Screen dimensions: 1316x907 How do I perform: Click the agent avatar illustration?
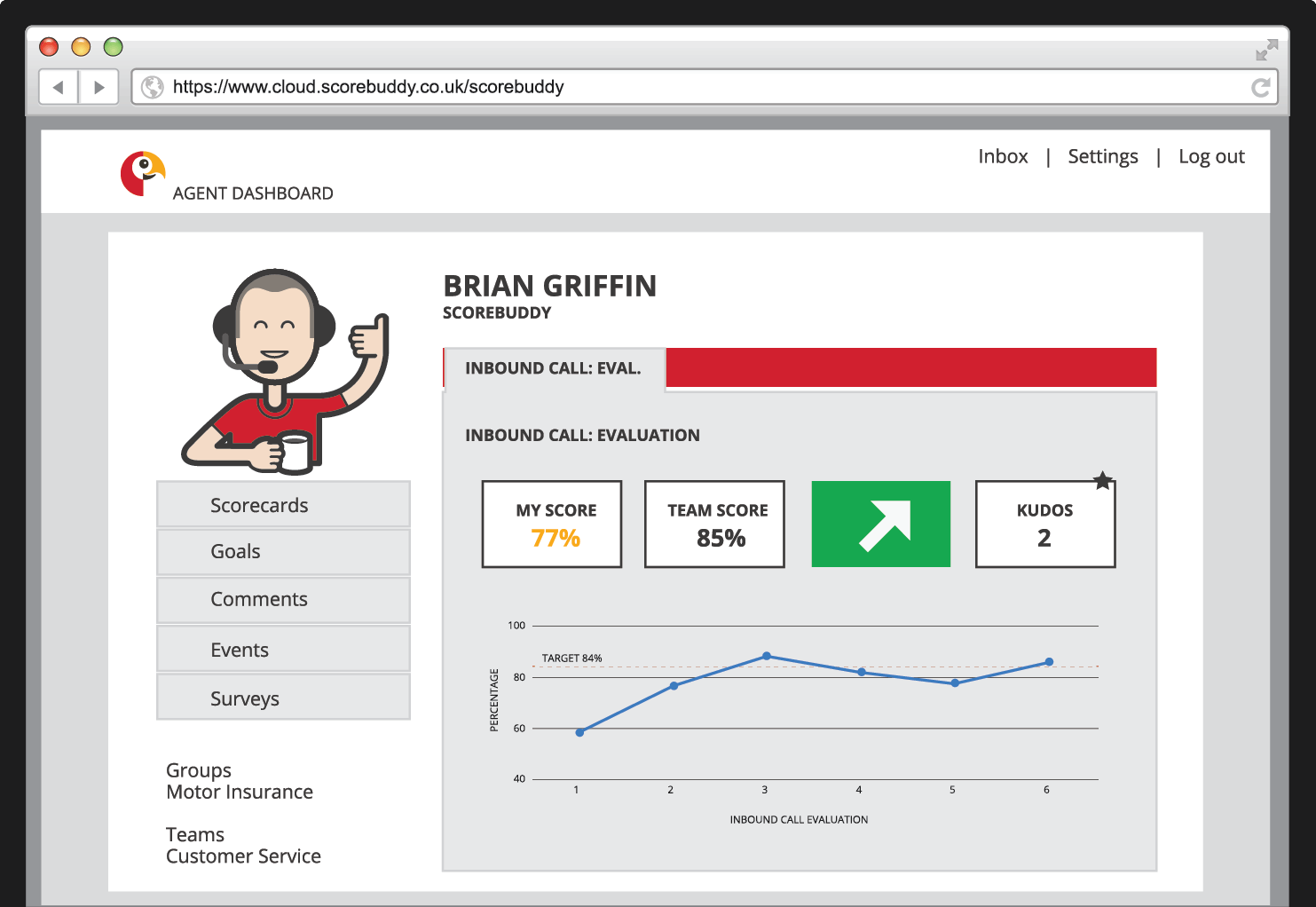286,371
